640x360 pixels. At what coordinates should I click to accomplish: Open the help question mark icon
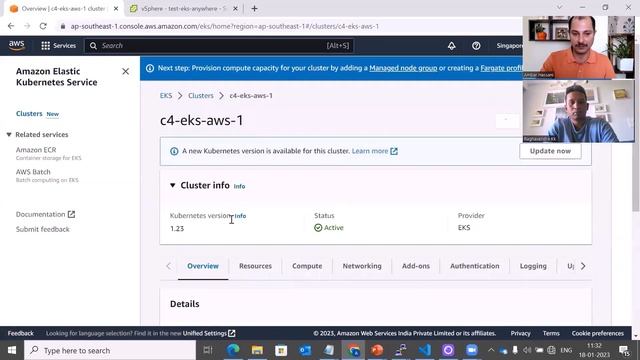pos(476,46)
